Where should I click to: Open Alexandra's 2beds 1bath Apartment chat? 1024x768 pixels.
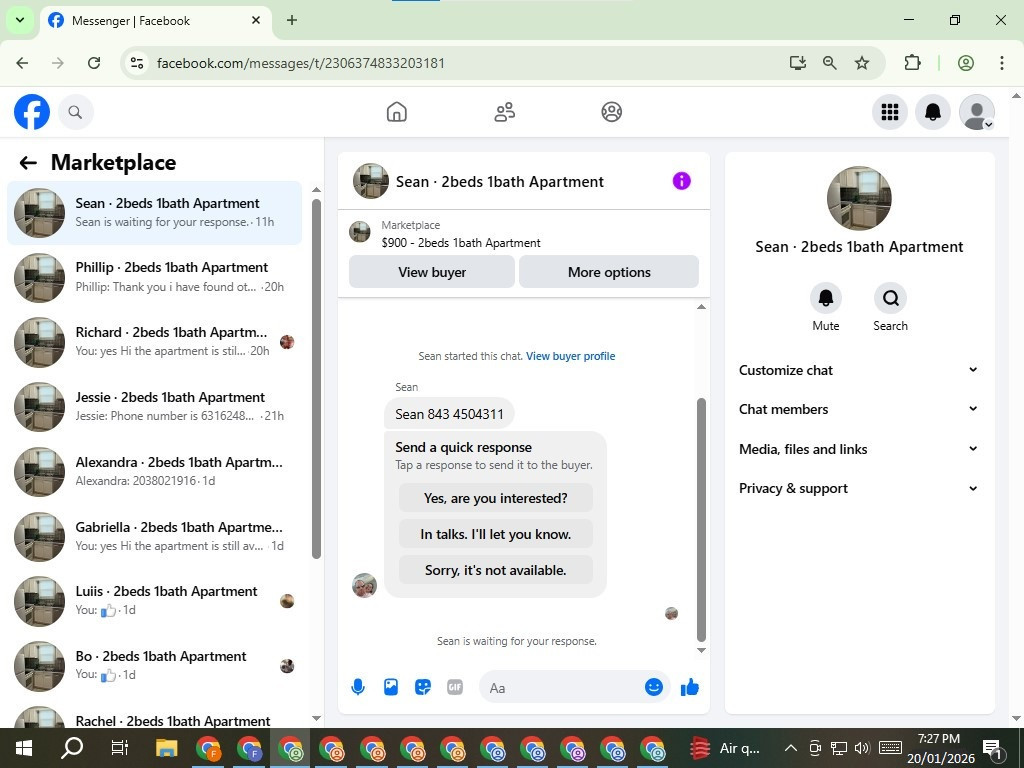coord(155,472)
